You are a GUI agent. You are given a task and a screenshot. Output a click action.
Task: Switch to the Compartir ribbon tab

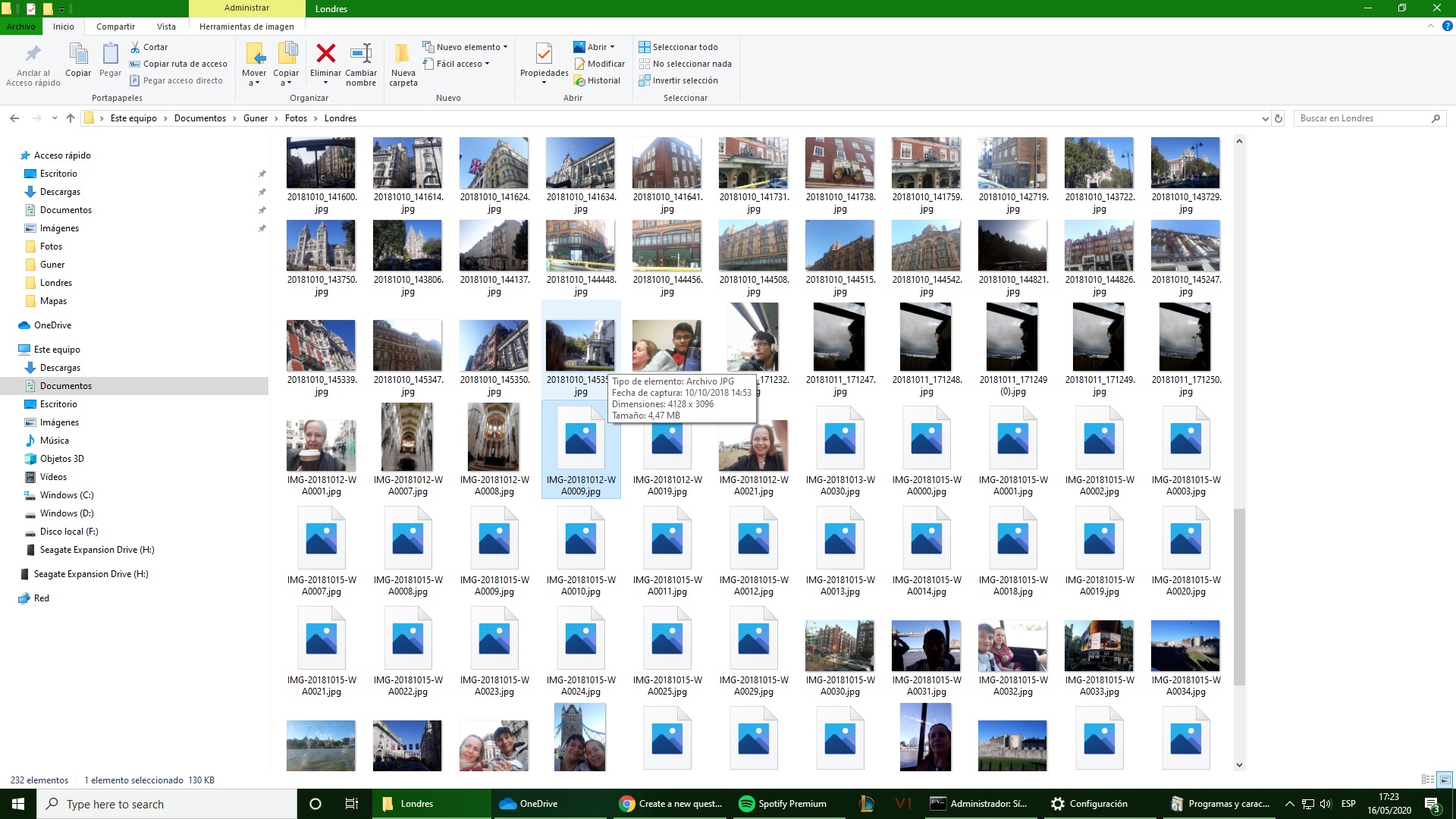(x=115, y=27)
